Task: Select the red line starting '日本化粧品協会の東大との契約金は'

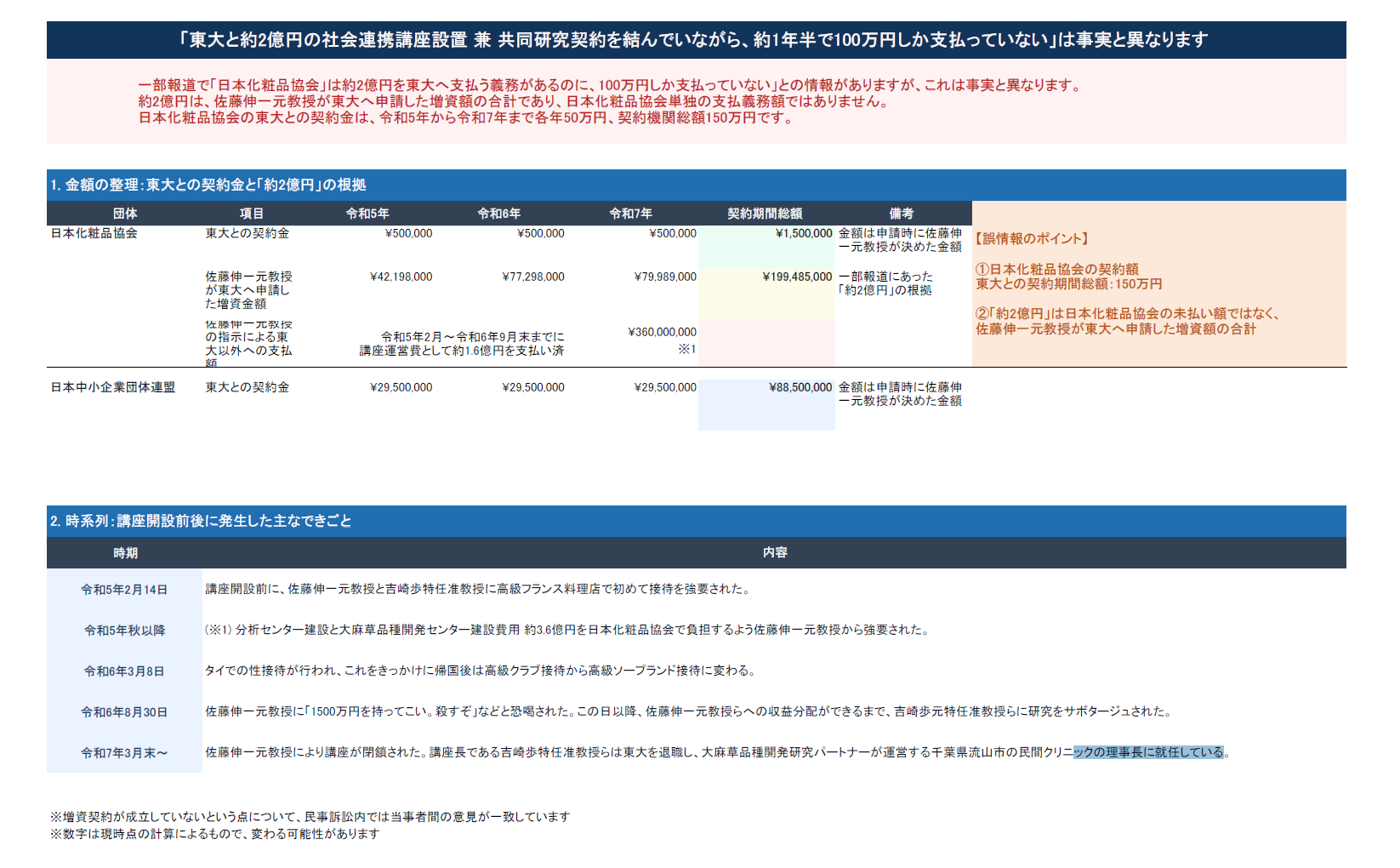Action: (x=467, y=117)
